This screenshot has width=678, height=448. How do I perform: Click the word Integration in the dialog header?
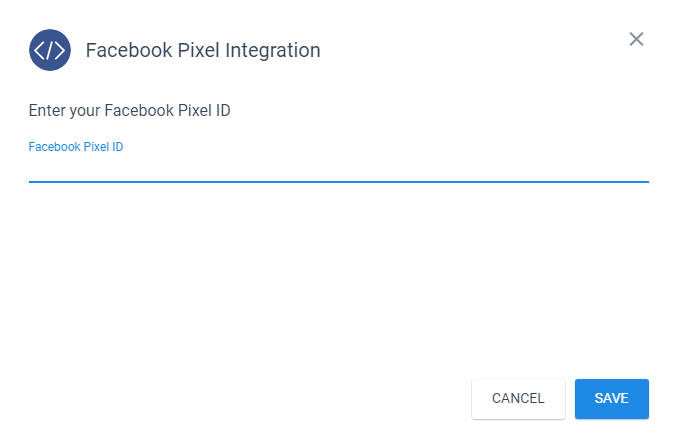273,51
